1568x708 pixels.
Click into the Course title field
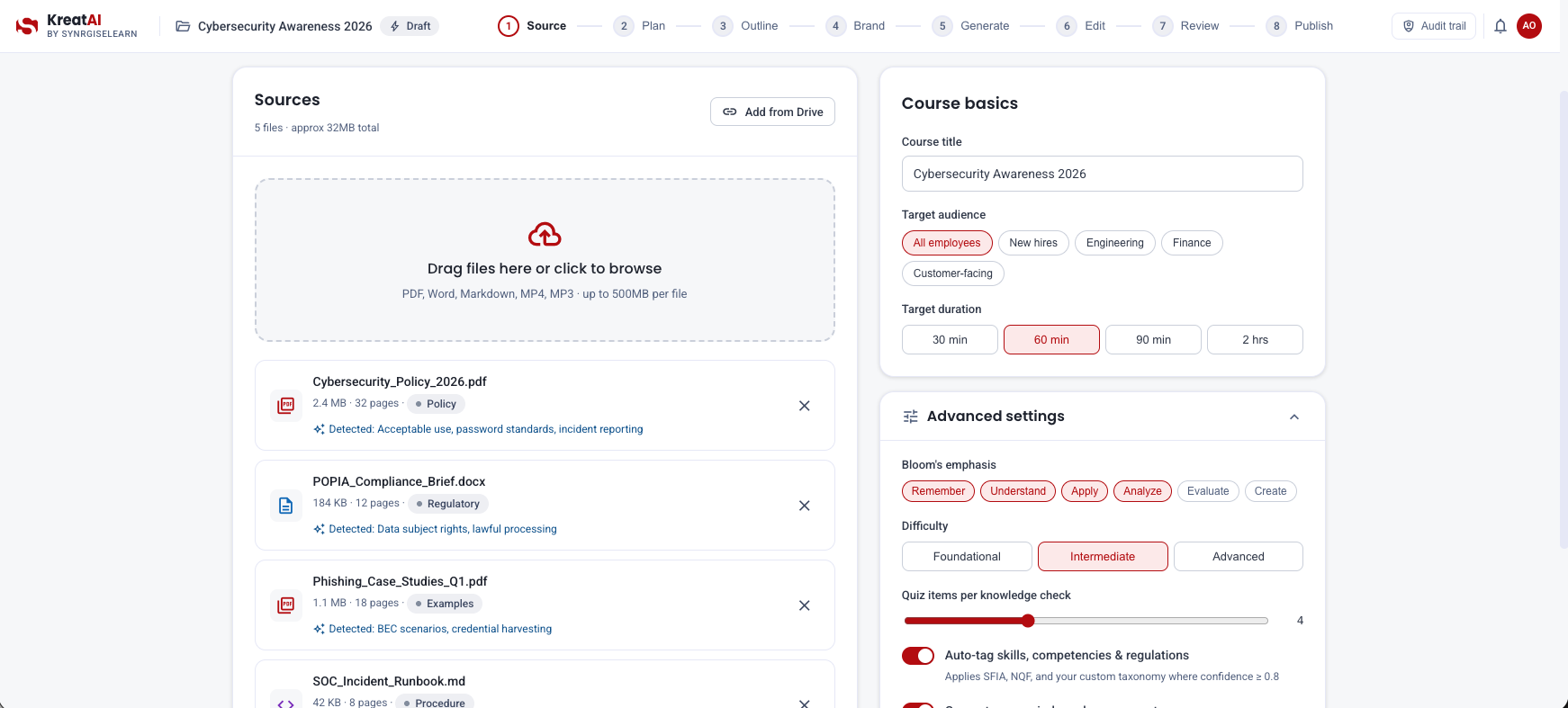[x=1103, y=174]
